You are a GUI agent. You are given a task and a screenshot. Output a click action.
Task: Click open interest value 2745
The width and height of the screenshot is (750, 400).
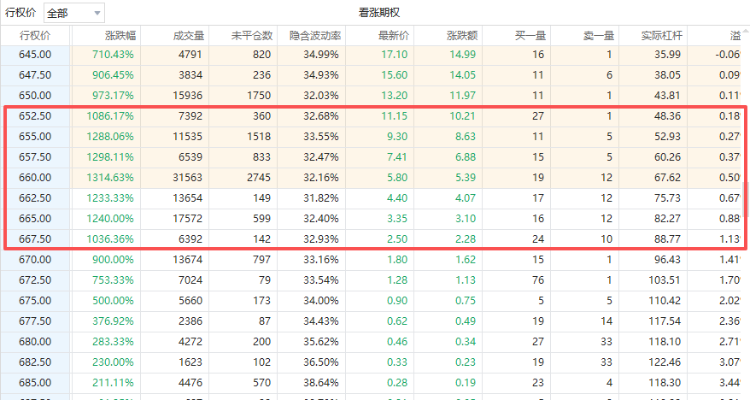259,178
